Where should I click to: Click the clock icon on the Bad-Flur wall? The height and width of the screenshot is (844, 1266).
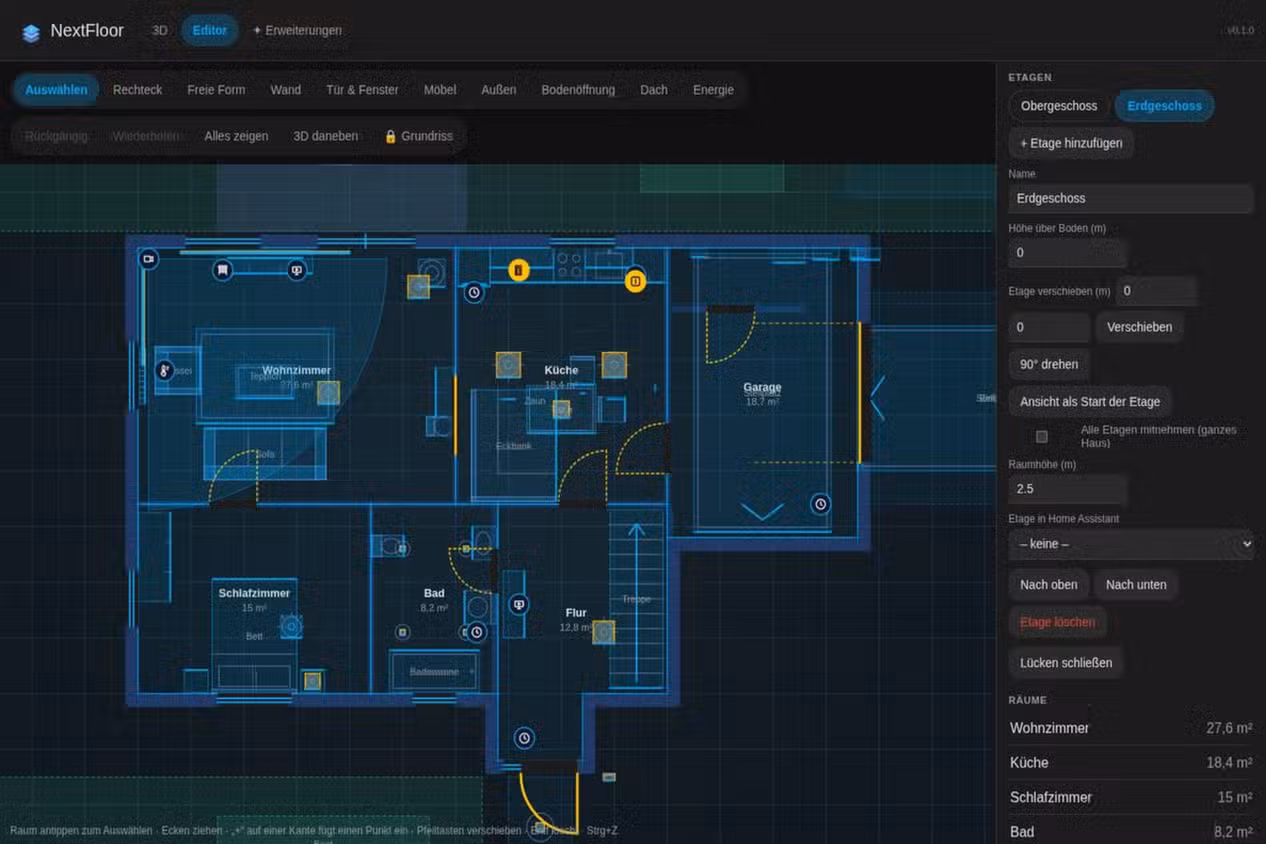[477, 632]
